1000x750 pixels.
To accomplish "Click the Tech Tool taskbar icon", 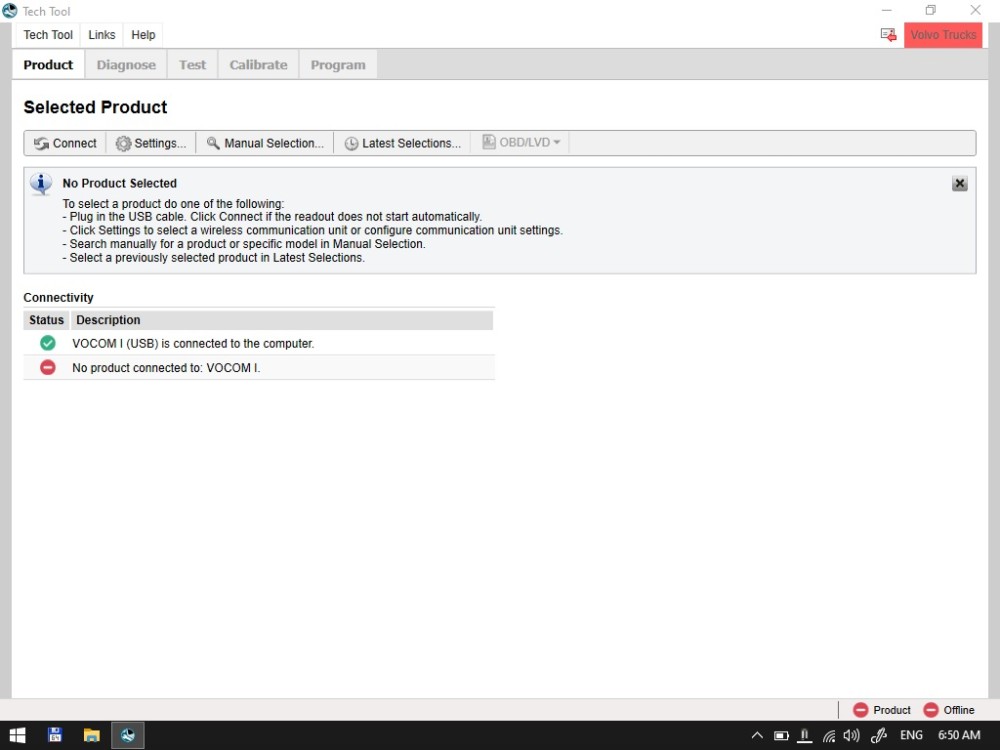I will click(128, 735).
